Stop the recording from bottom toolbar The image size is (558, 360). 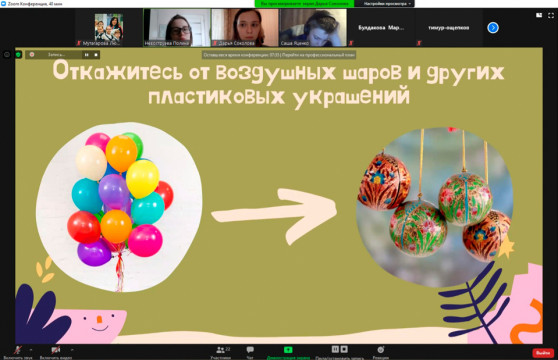pyautogui.click(x=344, y=349)
